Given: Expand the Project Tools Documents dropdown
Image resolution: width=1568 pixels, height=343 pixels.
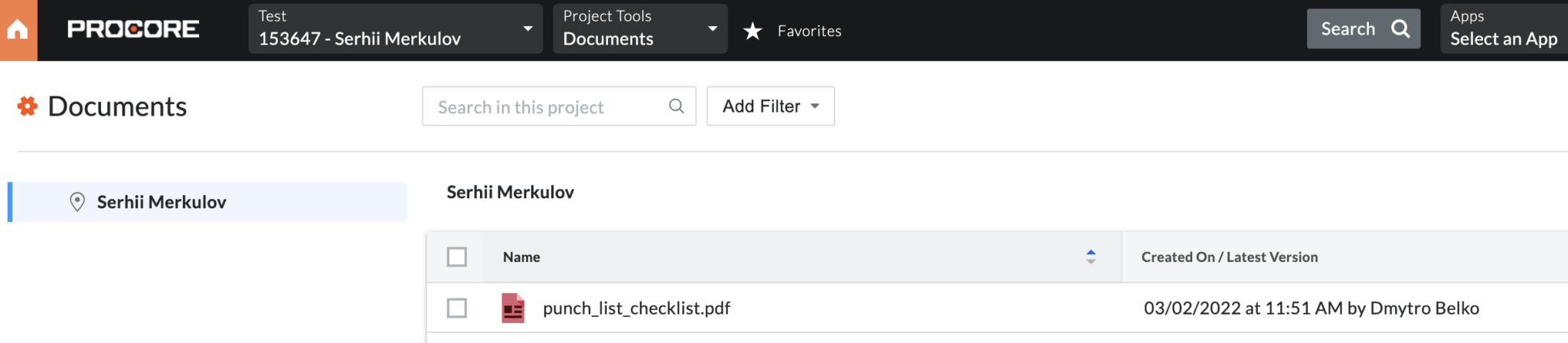Looking at the screenshot, I should tap(639, 29).
